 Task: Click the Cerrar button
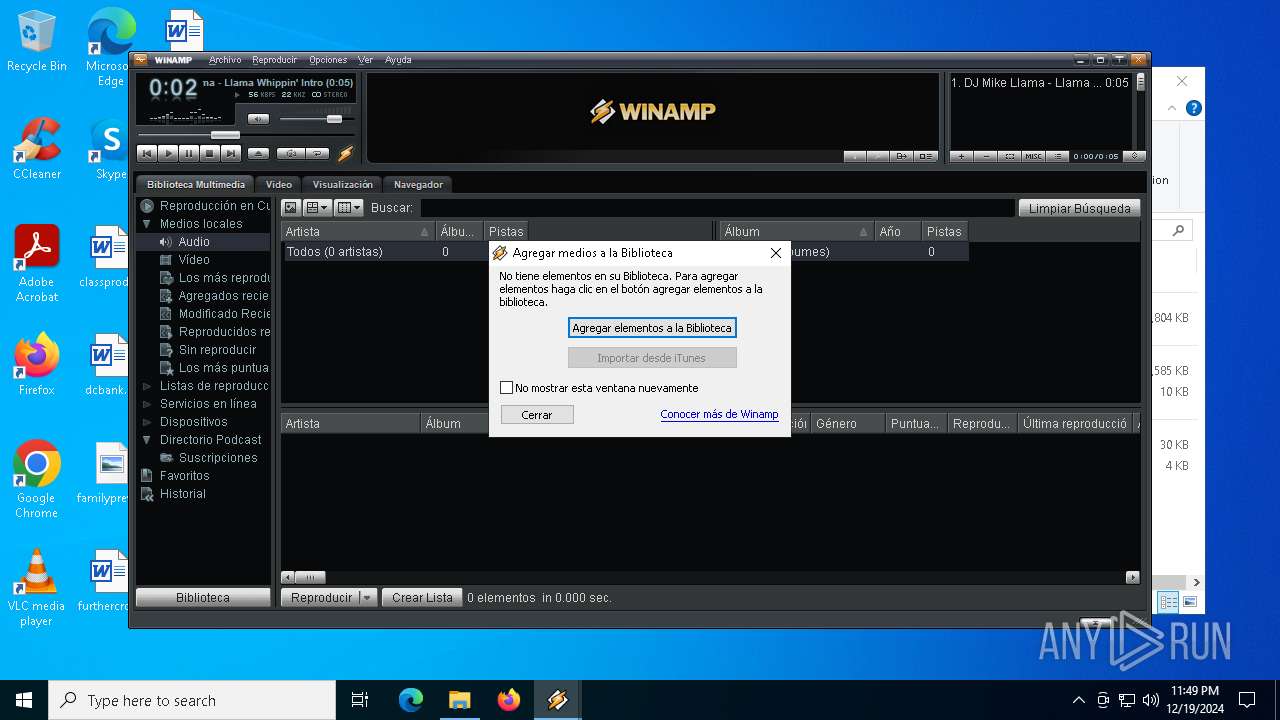537,414
